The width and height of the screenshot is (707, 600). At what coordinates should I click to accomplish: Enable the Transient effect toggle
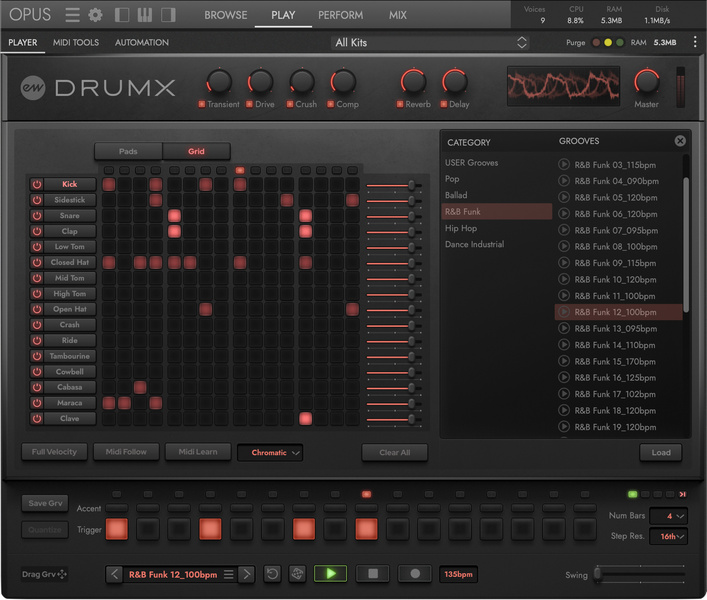(x=202, y=104)
